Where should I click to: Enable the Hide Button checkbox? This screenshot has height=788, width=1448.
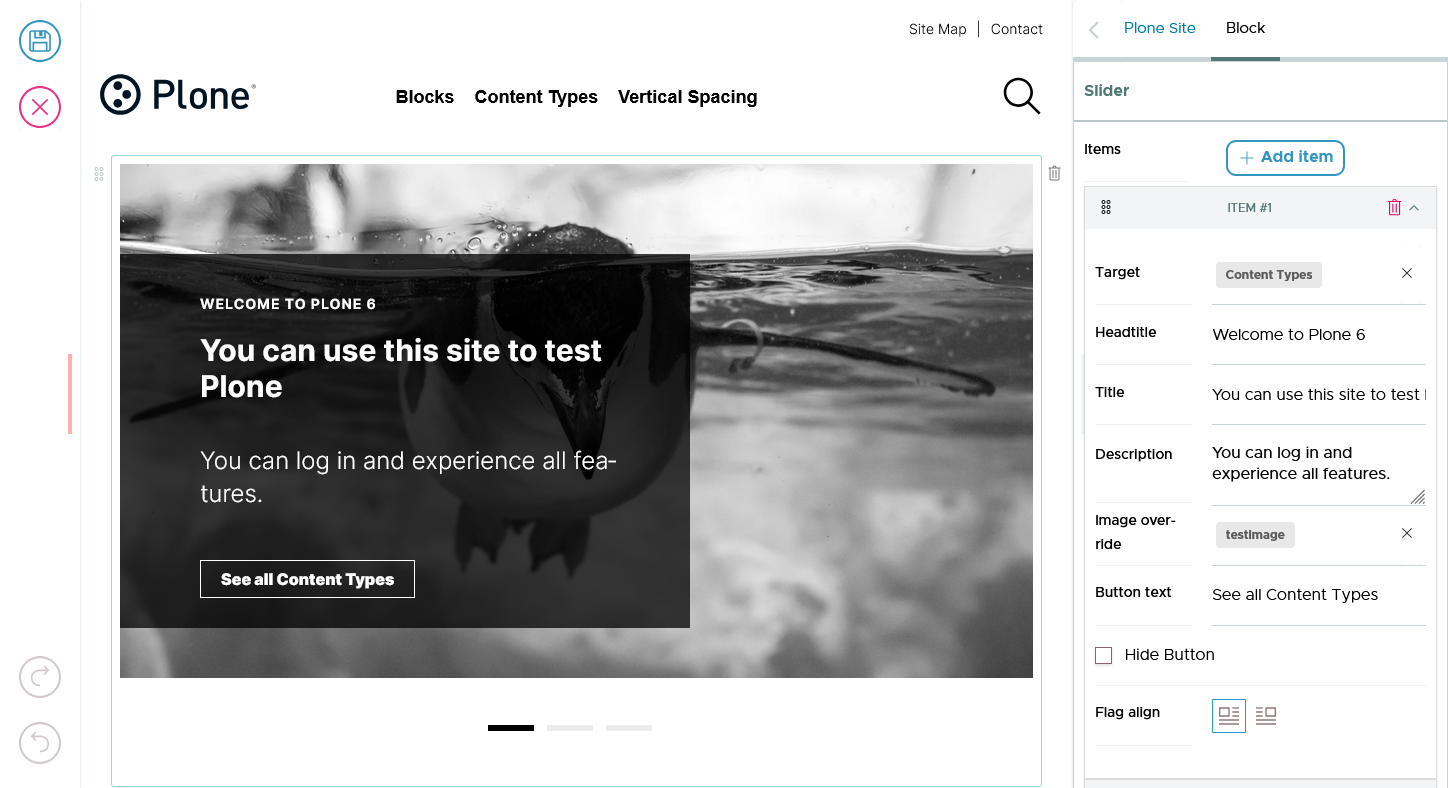pyautogui.click(x=1104, y=656)
